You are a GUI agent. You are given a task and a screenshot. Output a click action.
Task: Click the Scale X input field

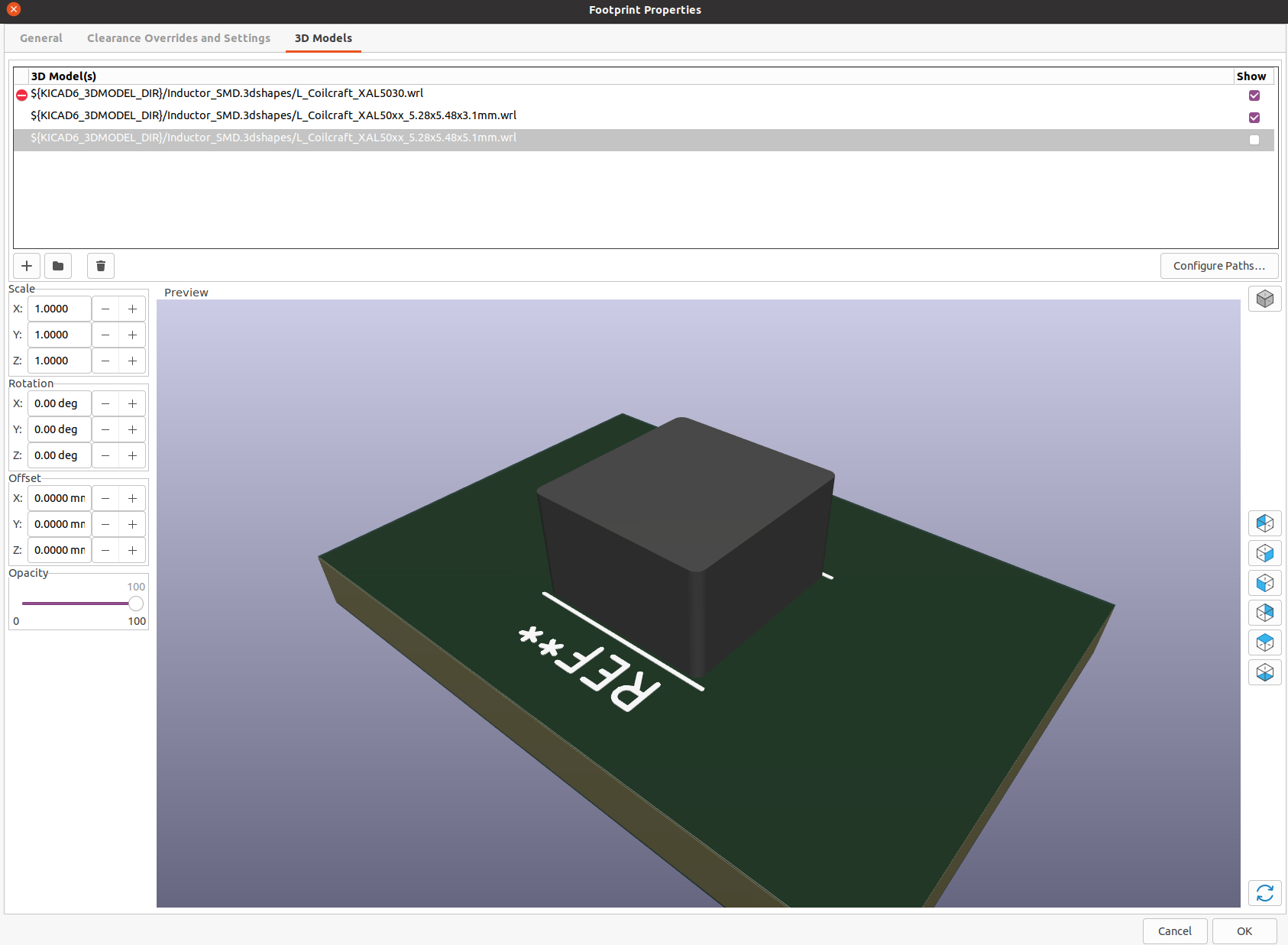(60, 309)
